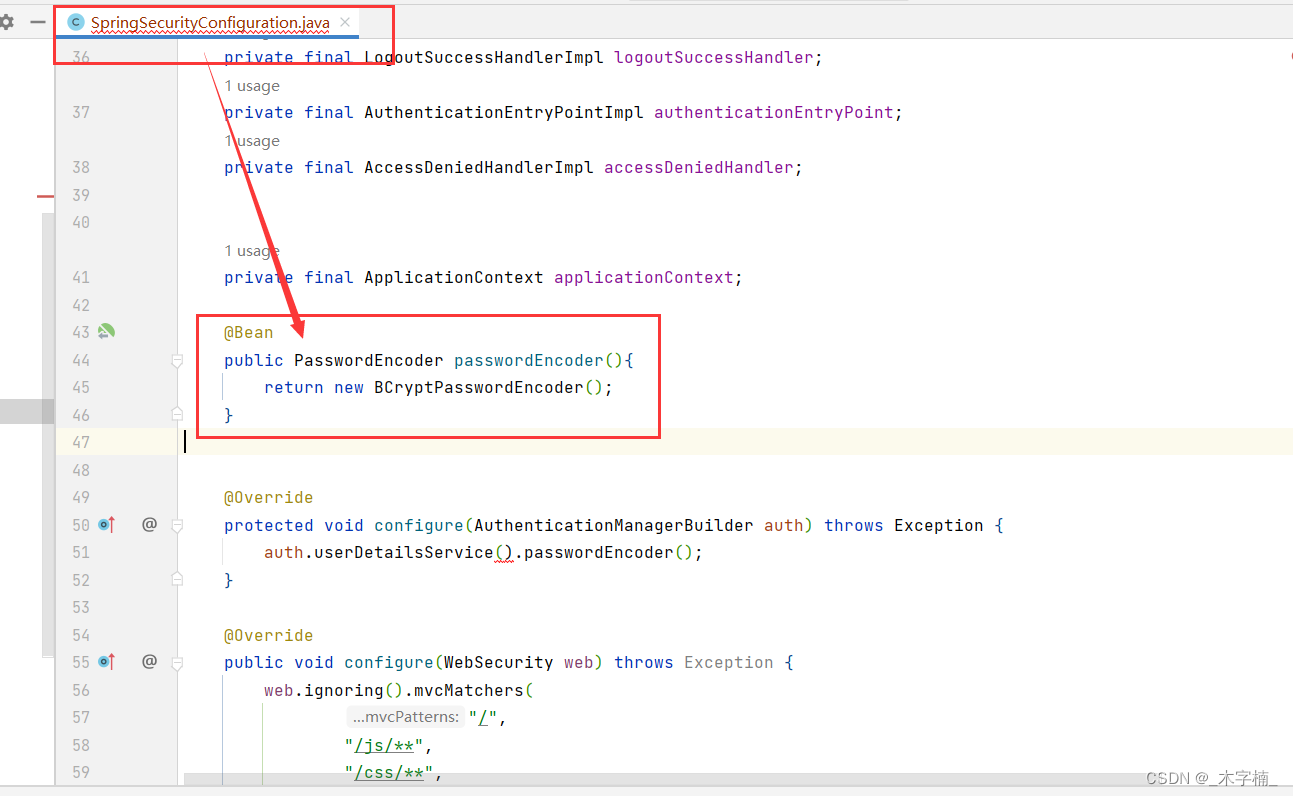Click line number 53 in the gutter
The width and height of the screenshot is (1293, 796).
[80, 607]
